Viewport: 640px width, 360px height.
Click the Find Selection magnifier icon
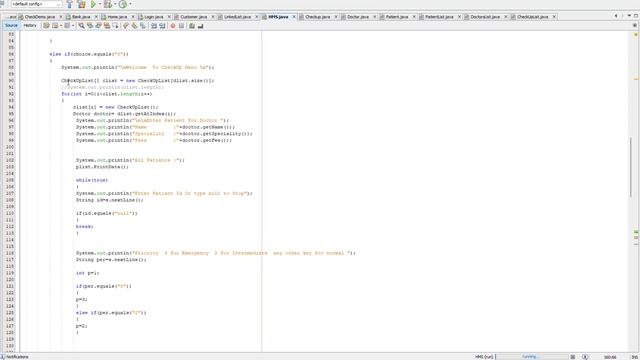(82, 26)
